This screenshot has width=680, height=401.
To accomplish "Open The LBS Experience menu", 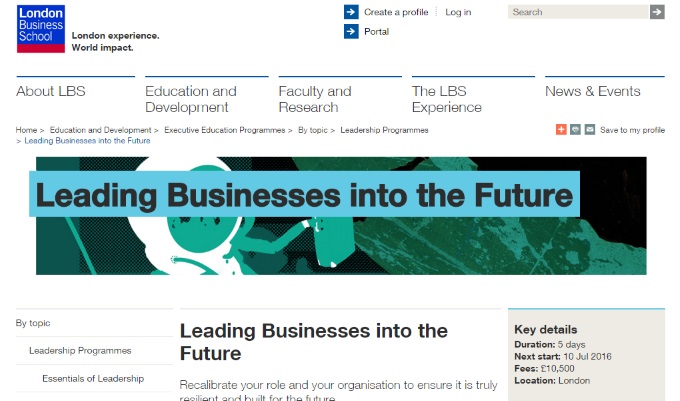I will 447,99.
